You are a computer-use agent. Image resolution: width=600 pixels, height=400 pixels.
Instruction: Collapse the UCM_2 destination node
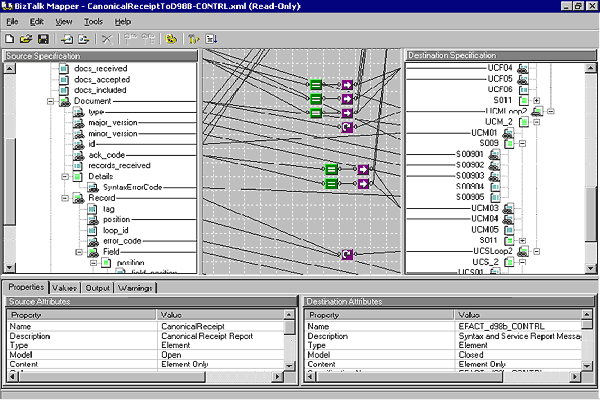pyautogui.click(x=537, y=122)
